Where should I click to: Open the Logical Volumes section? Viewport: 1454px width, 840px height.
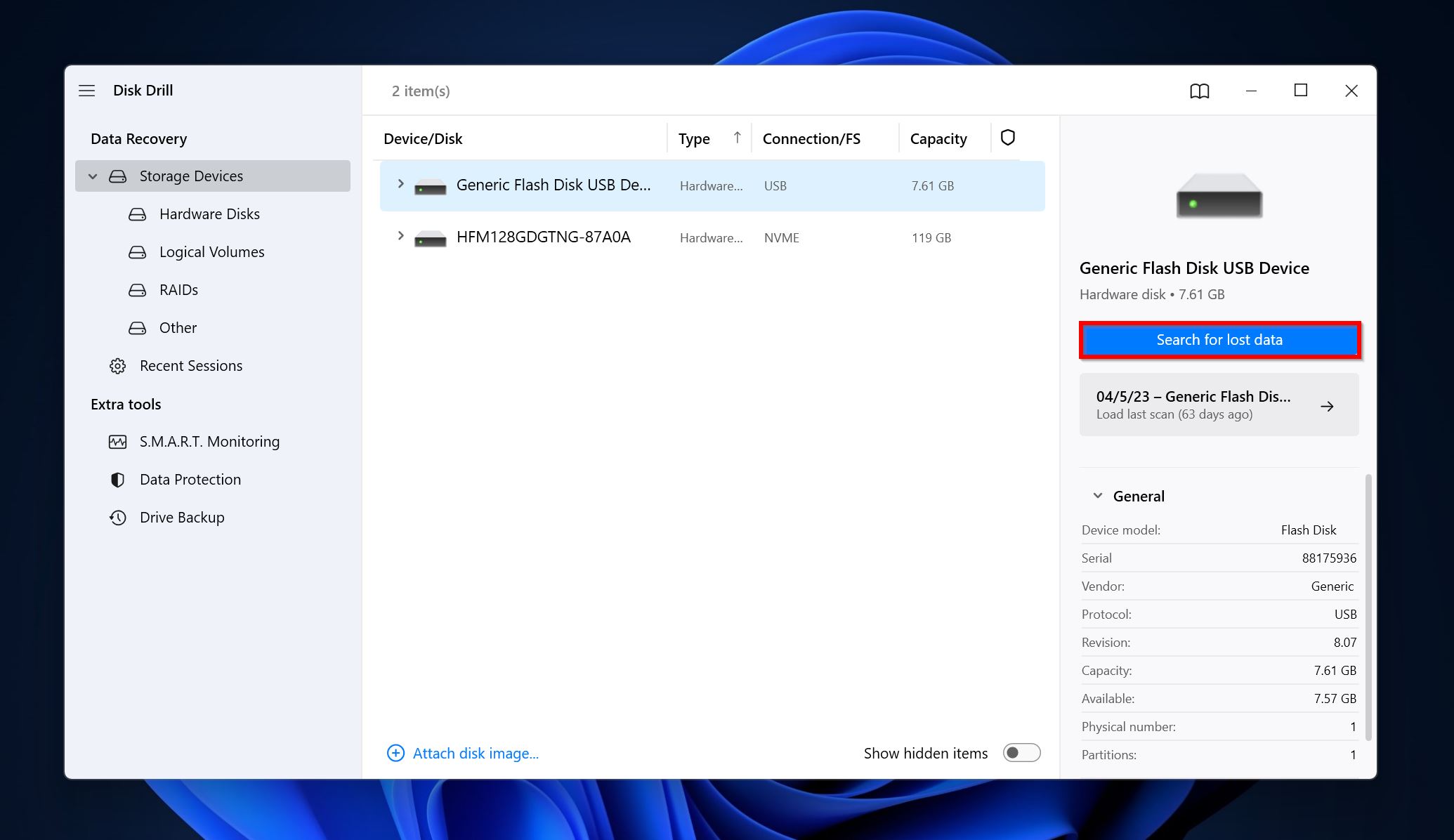pos(212,251)
